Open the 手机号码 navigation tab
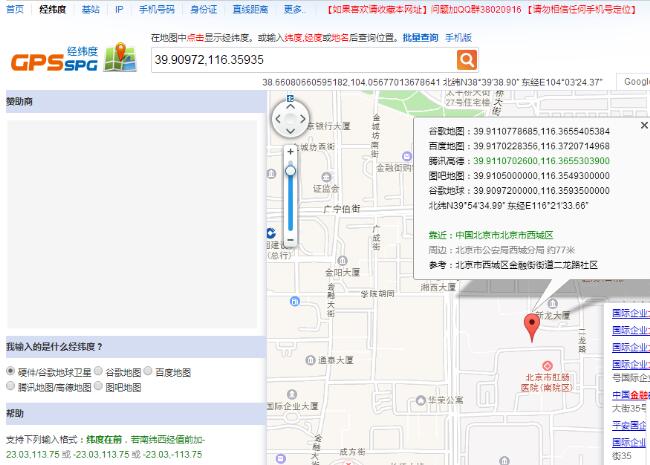The height and width of the screenshot is (465, 650). [157, 9]
